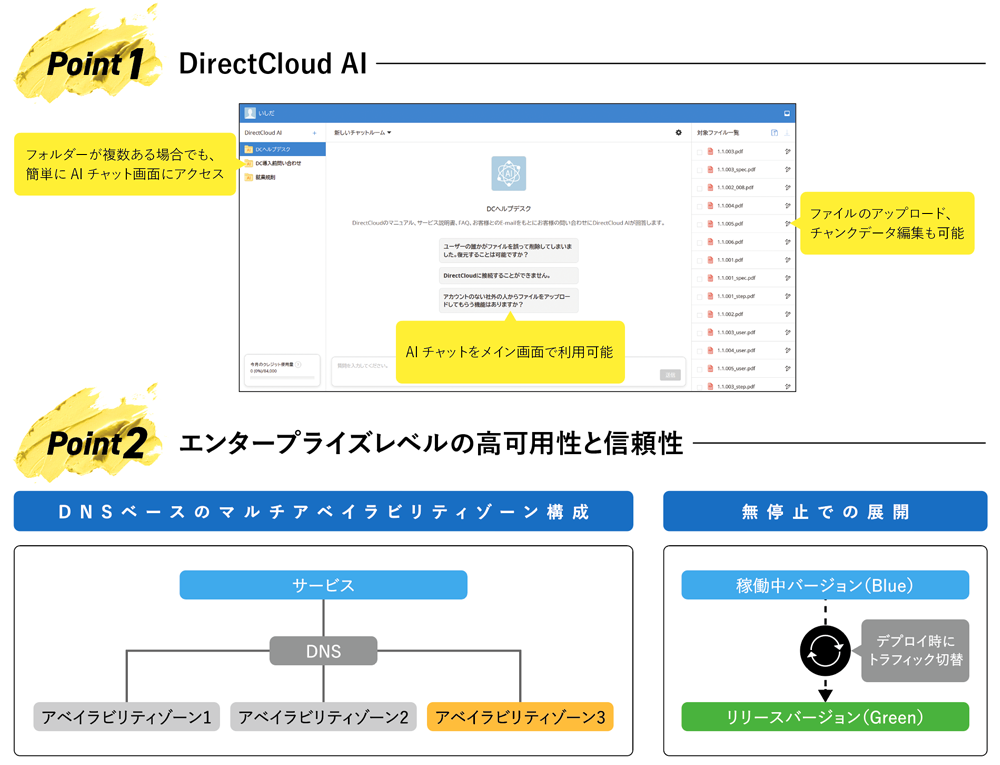Click the window icon in blue header
Screen dimensions: 1000x765
click(786, 113)
